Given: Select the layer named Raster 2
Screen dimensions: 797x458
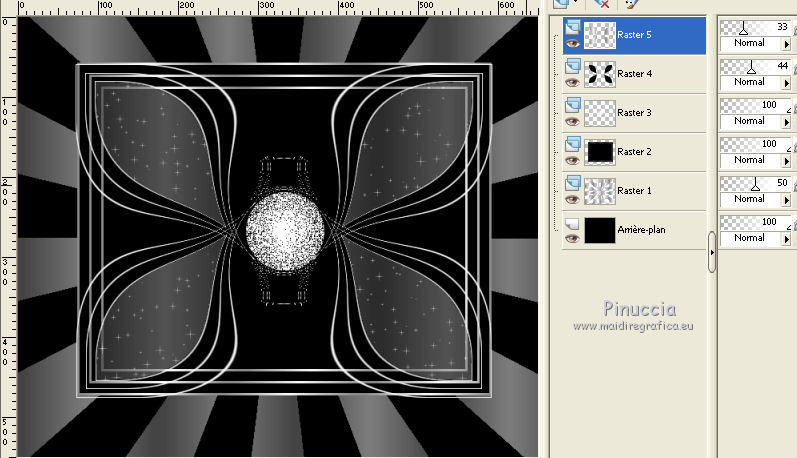Looking at the screenshot, I should [634, 151].
